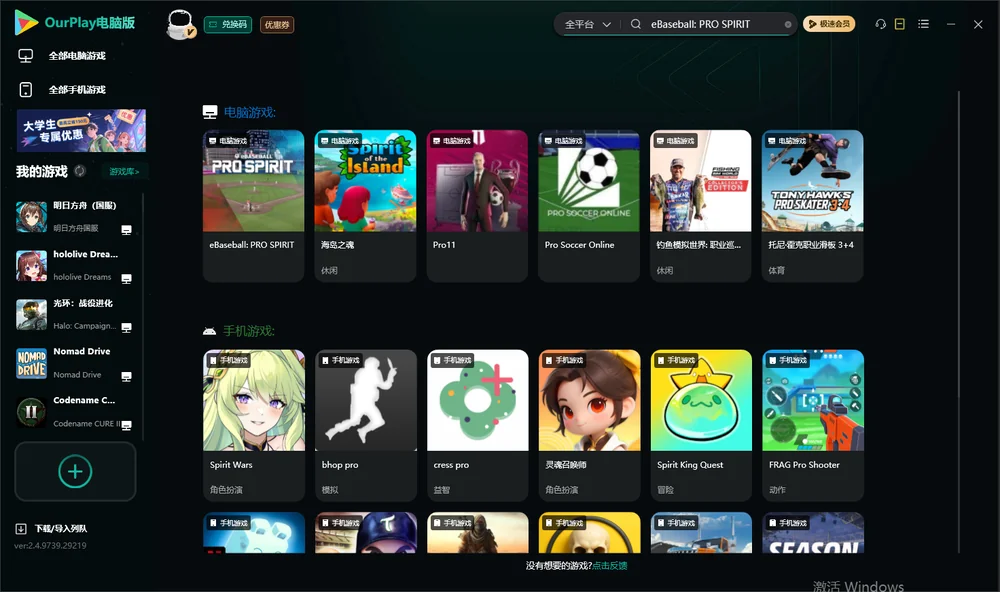Open the Tony Hawk's Pro Skater 3+4 card
This screenshot has height=592, width=1000.
click(812, 205)
